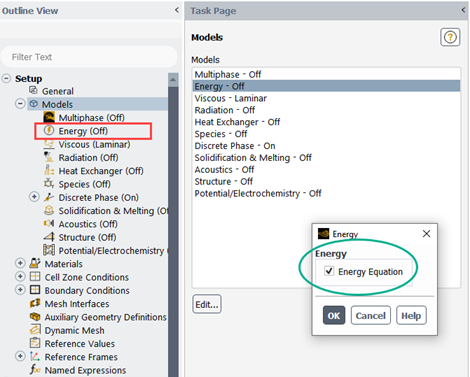Collapse the Outline View panel arrow
Viewport: 470px width, 377px height.
[177, 10]
